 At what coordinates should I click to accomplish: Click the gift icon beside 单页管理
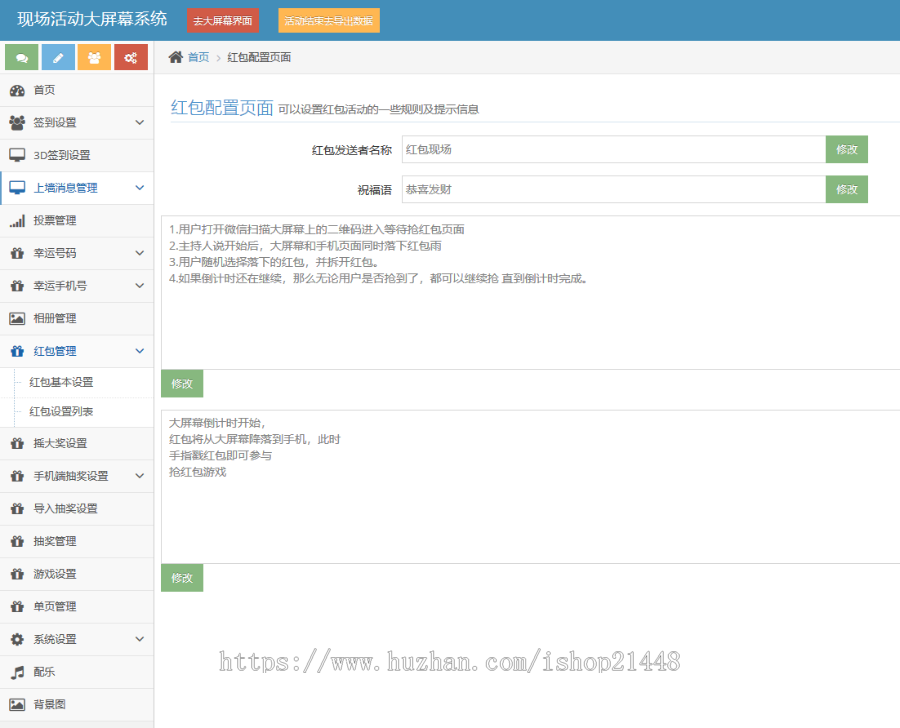(x=17, y=607)
